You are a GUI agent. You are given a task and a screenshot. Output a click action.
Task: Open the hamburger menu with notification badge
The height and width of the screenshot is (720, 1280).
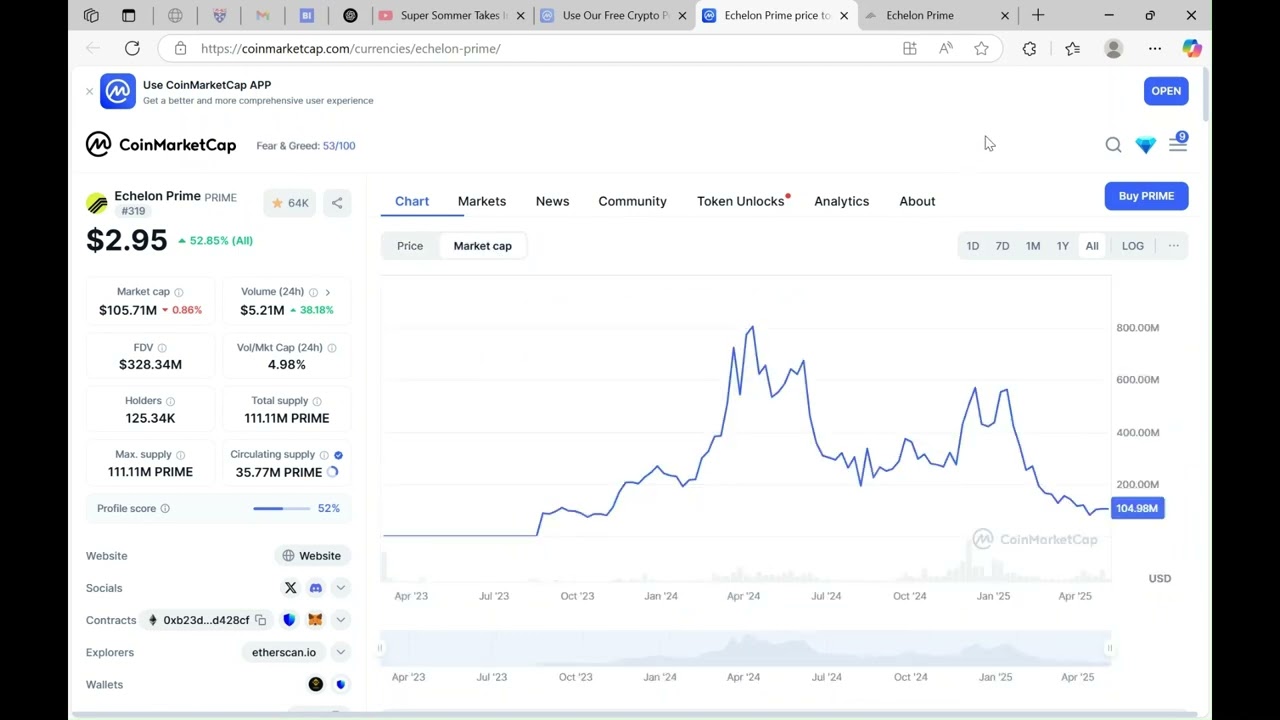coord(1178,144)
